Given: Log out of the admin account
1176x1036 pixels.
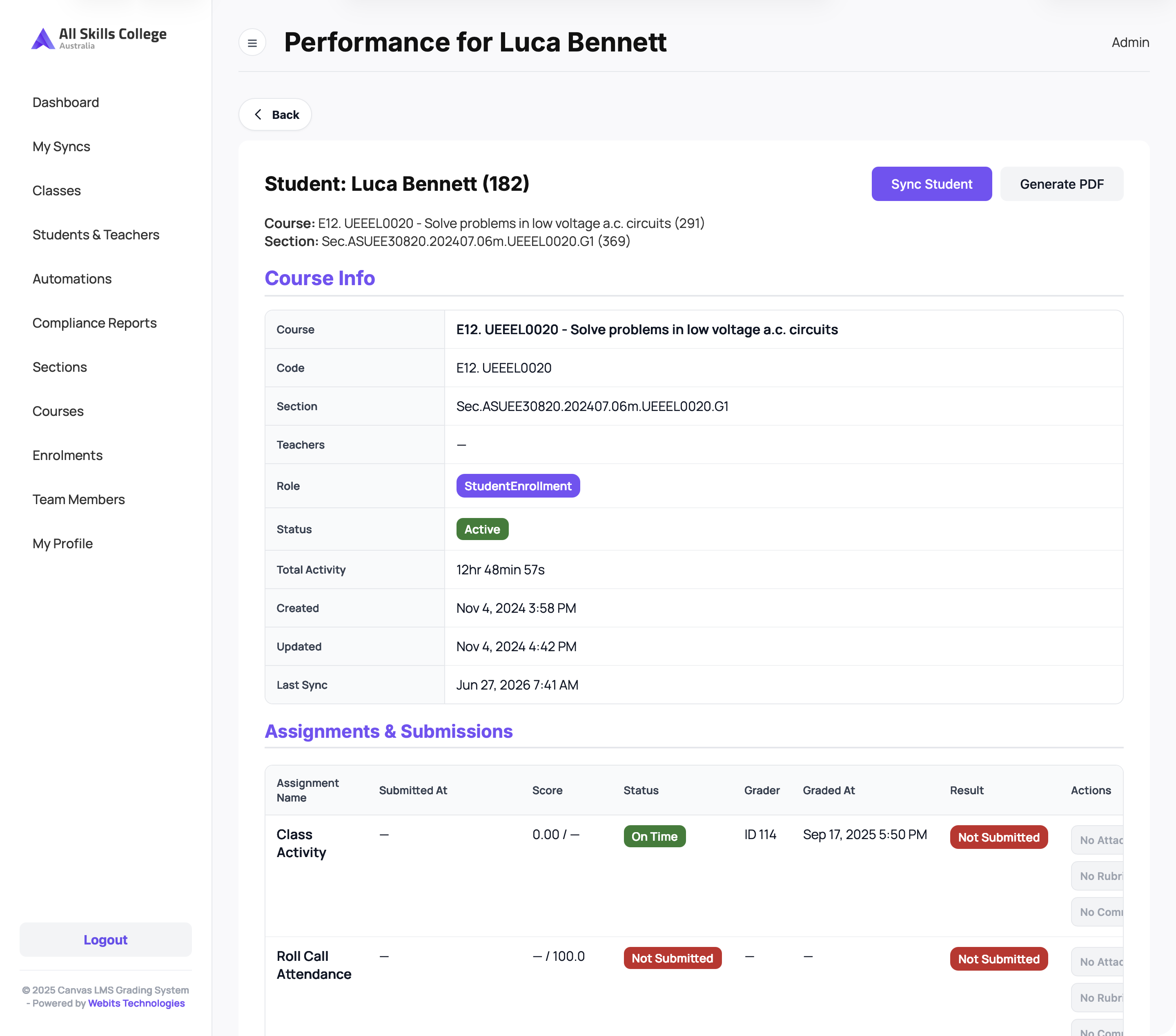Looking at the screenshot, I should click(106, 940).
